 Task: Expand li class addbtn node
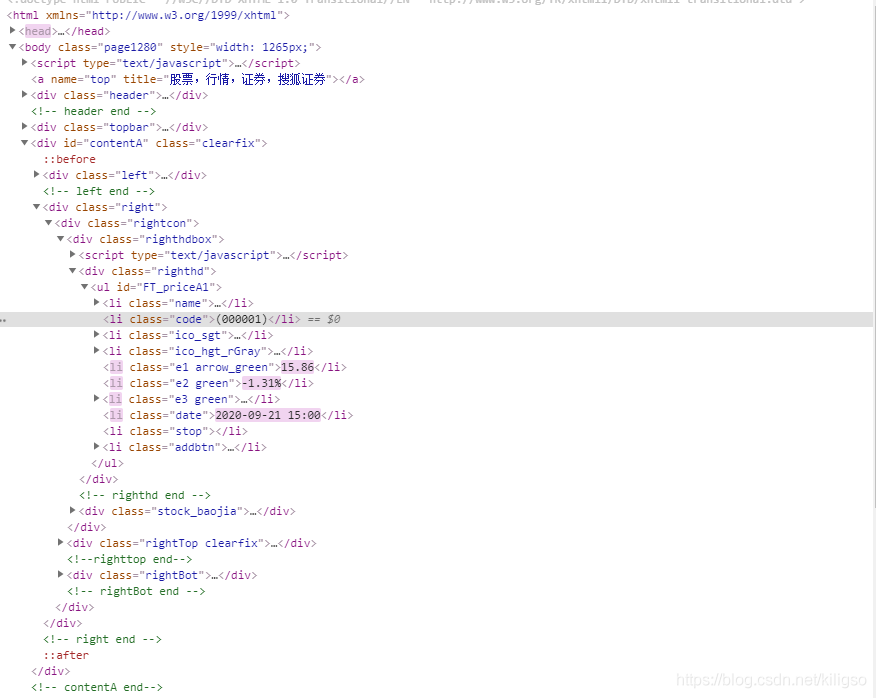[x=97, y=447]
